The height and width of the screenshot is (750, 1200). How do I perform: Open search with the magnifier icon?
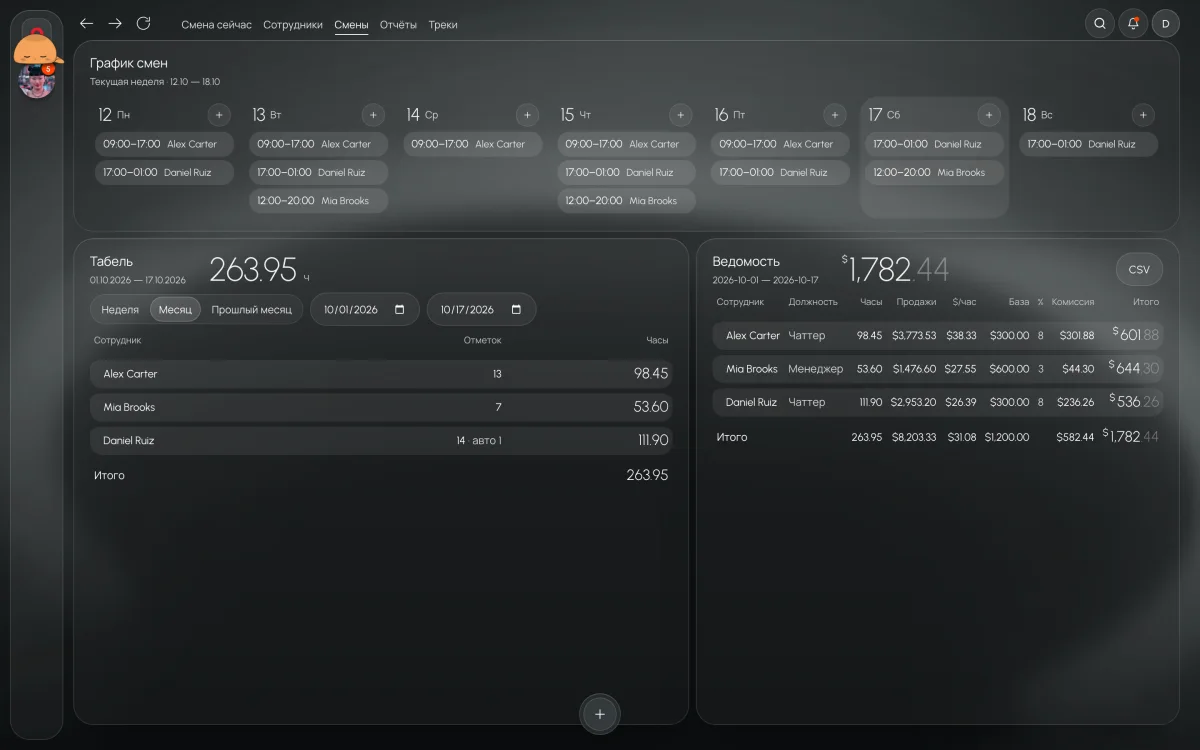(x=1100, y=24)
